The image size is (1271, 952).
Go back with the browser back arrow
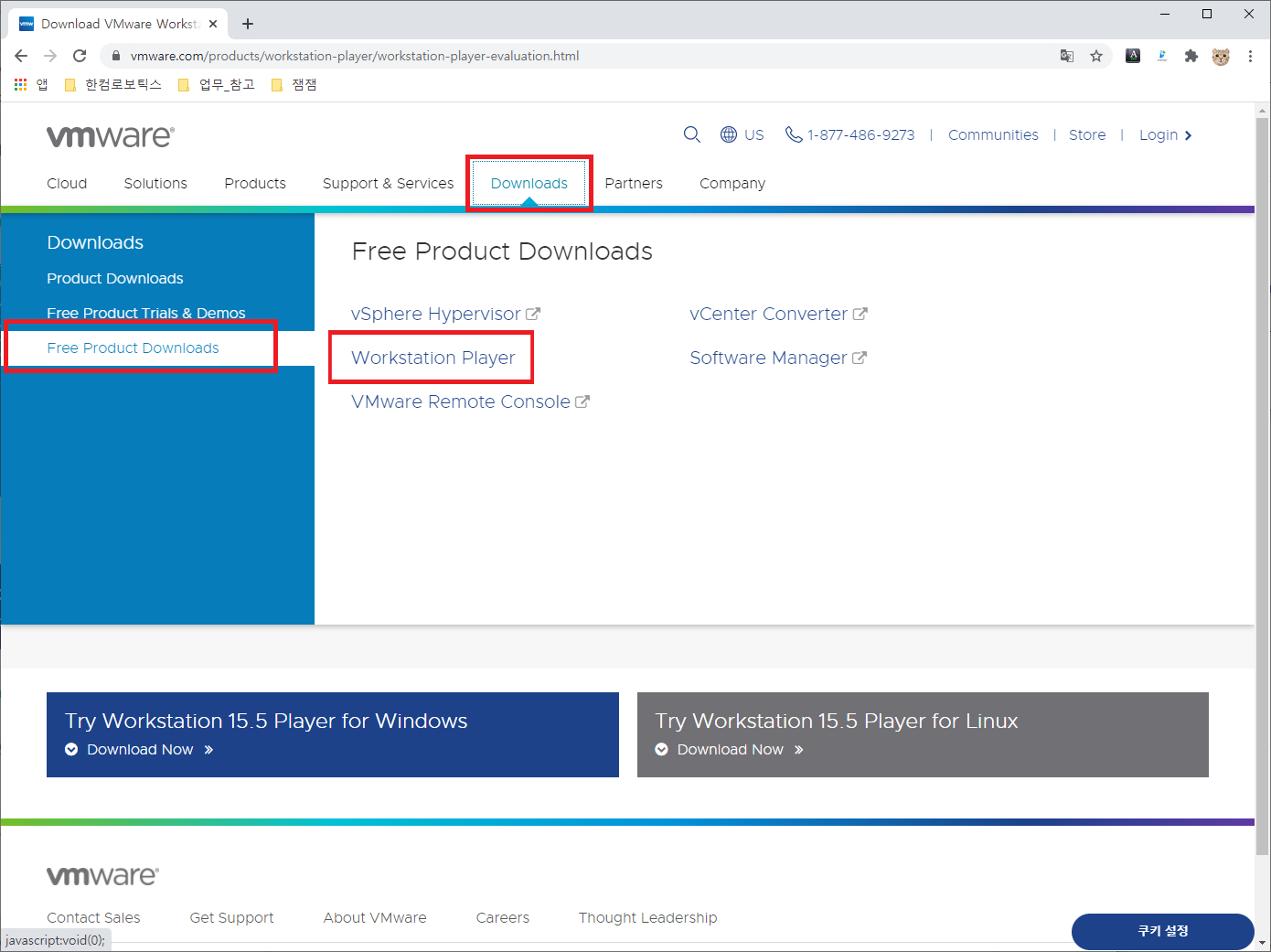coord(21,56)
